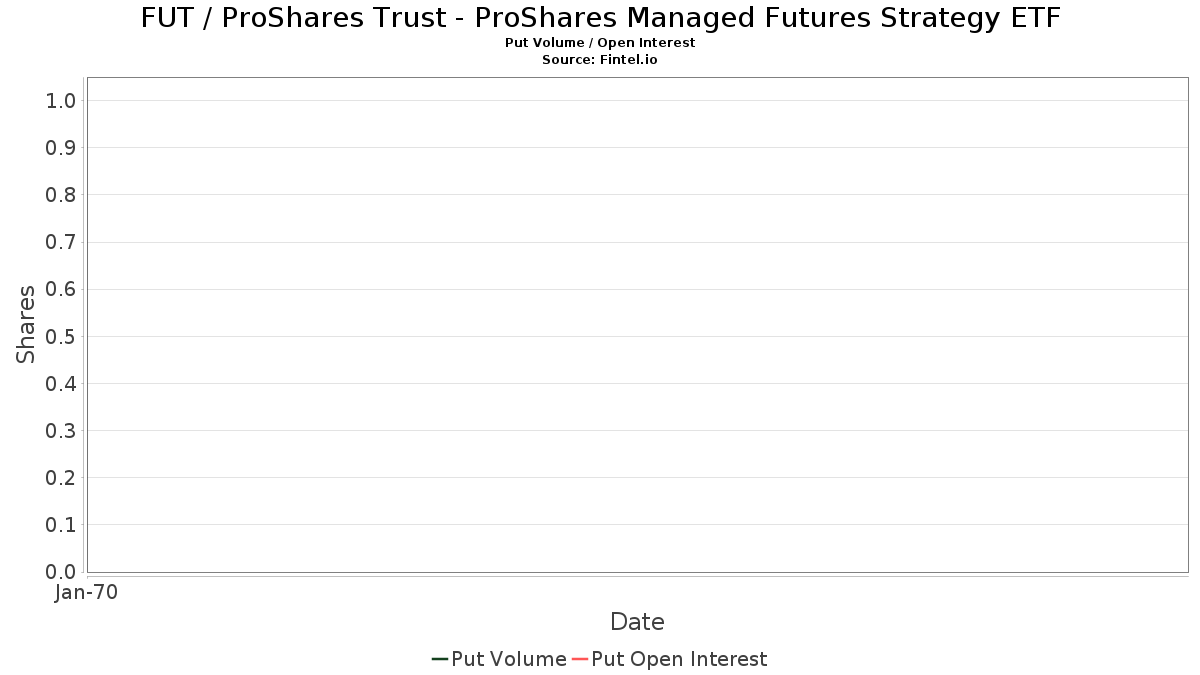Image resolution: width=1200 pixels, height=675 pixels.
Task: Click the dark green Put Volume line swatch
Action: [x=439, y=659]
